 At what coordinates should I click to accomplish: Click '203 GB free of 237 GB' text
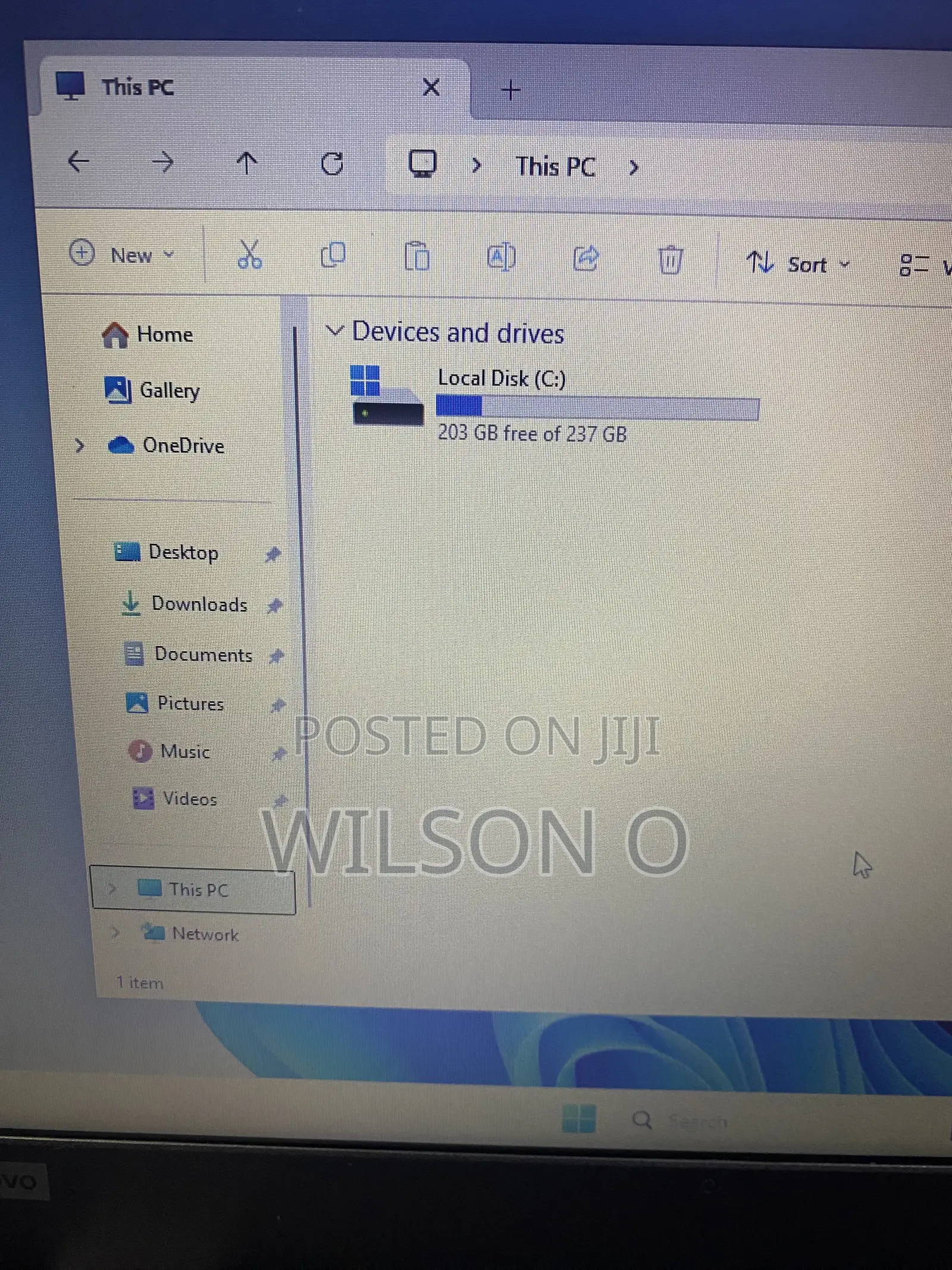pyautogui.click(x=533, y=433)
